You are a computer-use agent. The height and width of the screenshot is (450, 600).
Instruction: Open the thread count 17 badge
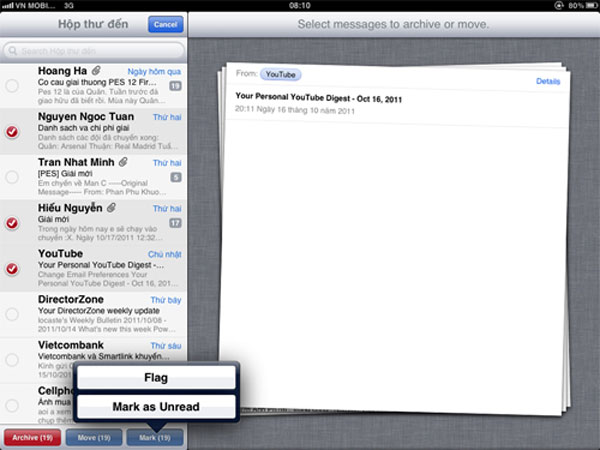175,223
